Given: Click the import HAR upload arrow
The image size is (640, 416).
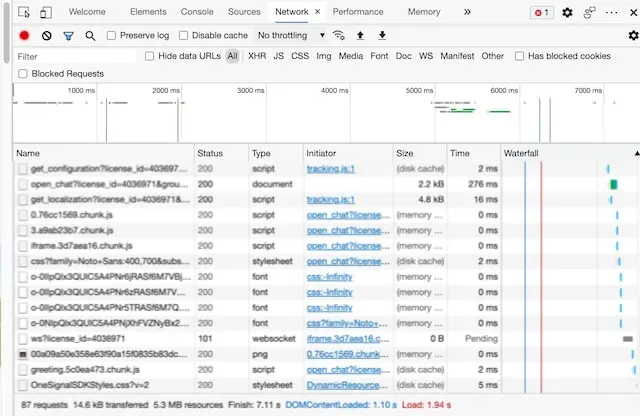Looking at the screenshot, I should (x=360, y=35).
